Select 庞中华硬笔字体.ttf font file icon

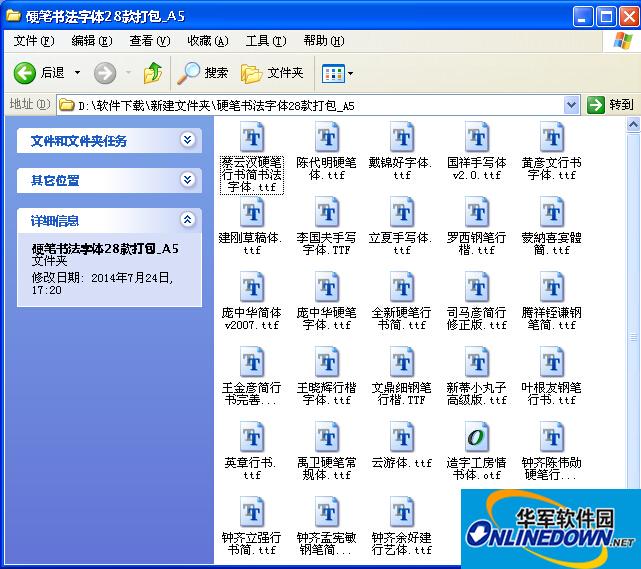tap(327, 287)
